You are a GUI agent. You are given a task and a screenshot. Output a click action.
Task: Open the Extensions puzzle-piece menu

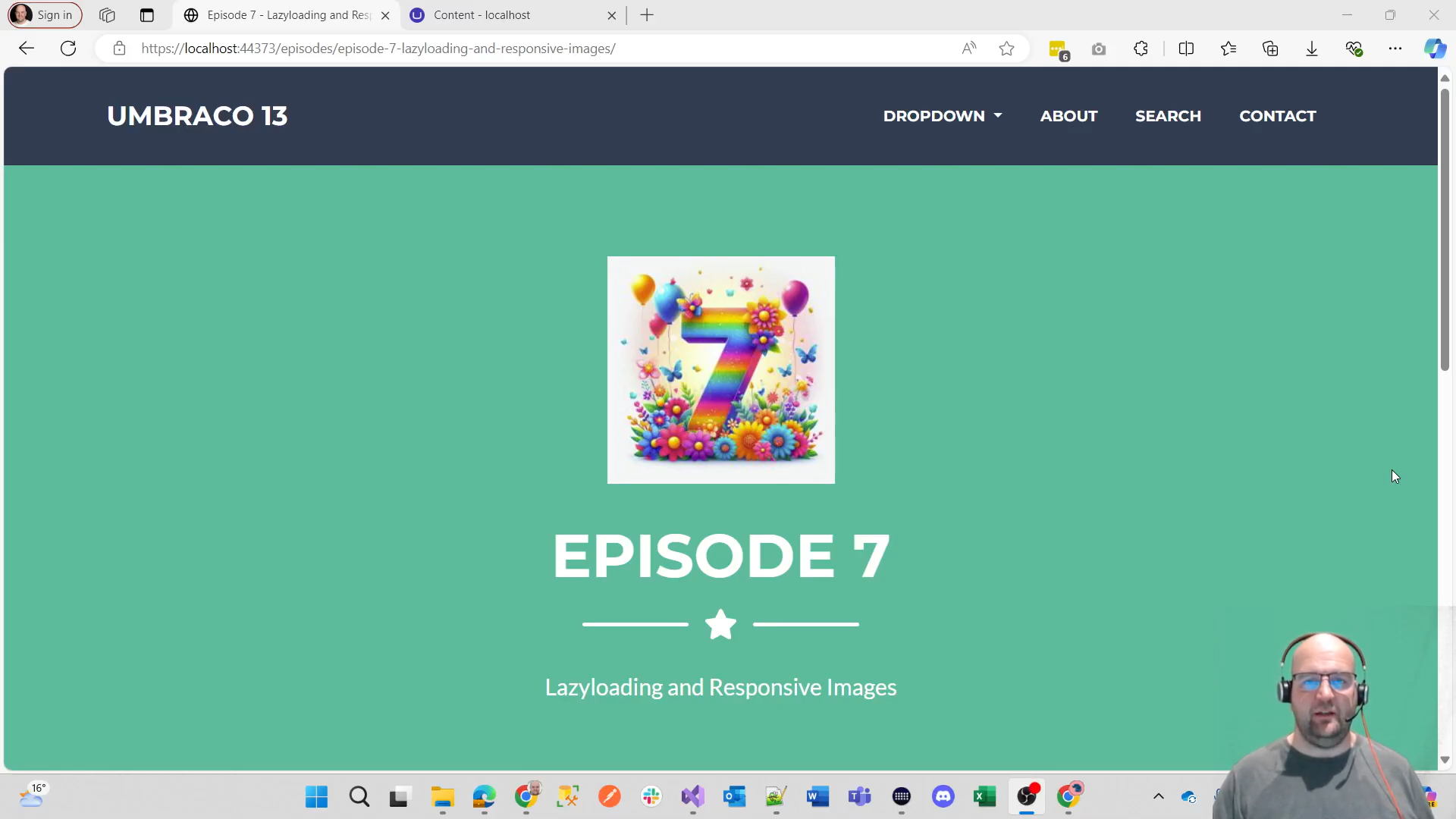click(1141, 48)
